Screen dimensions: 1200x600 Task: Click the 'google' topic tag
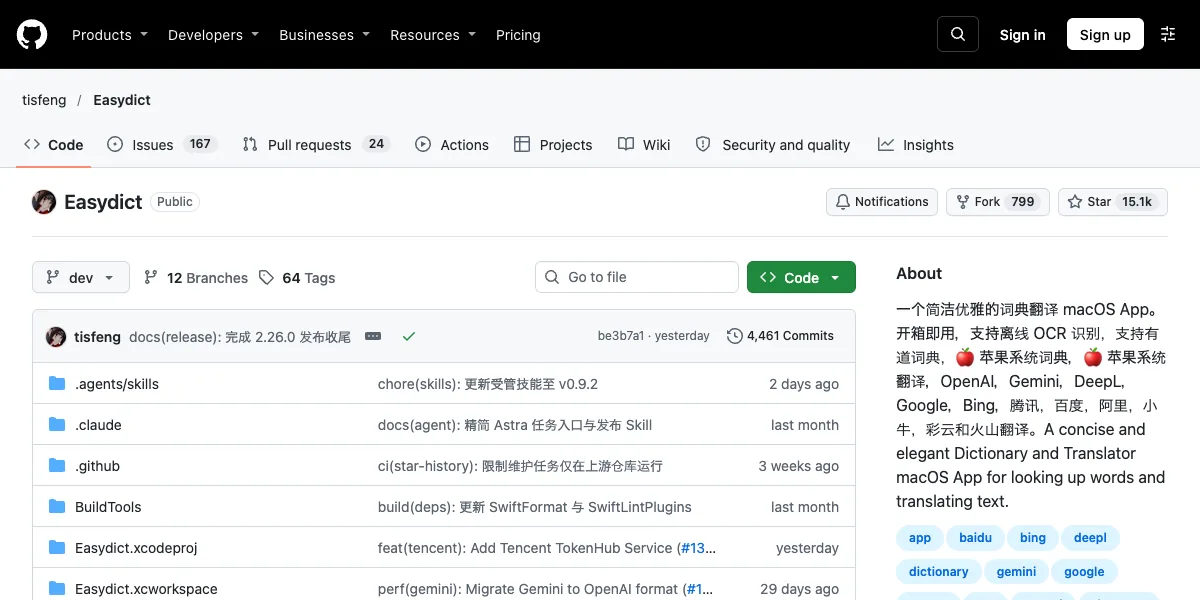1084,572
